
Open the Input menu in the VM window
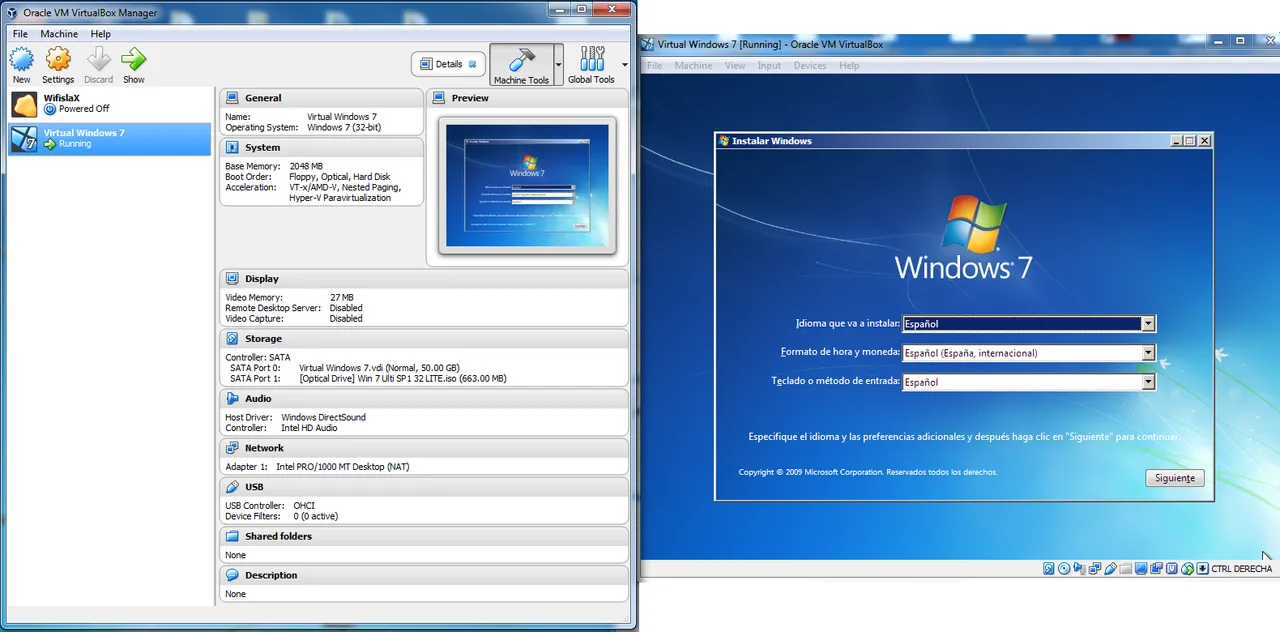769,66
